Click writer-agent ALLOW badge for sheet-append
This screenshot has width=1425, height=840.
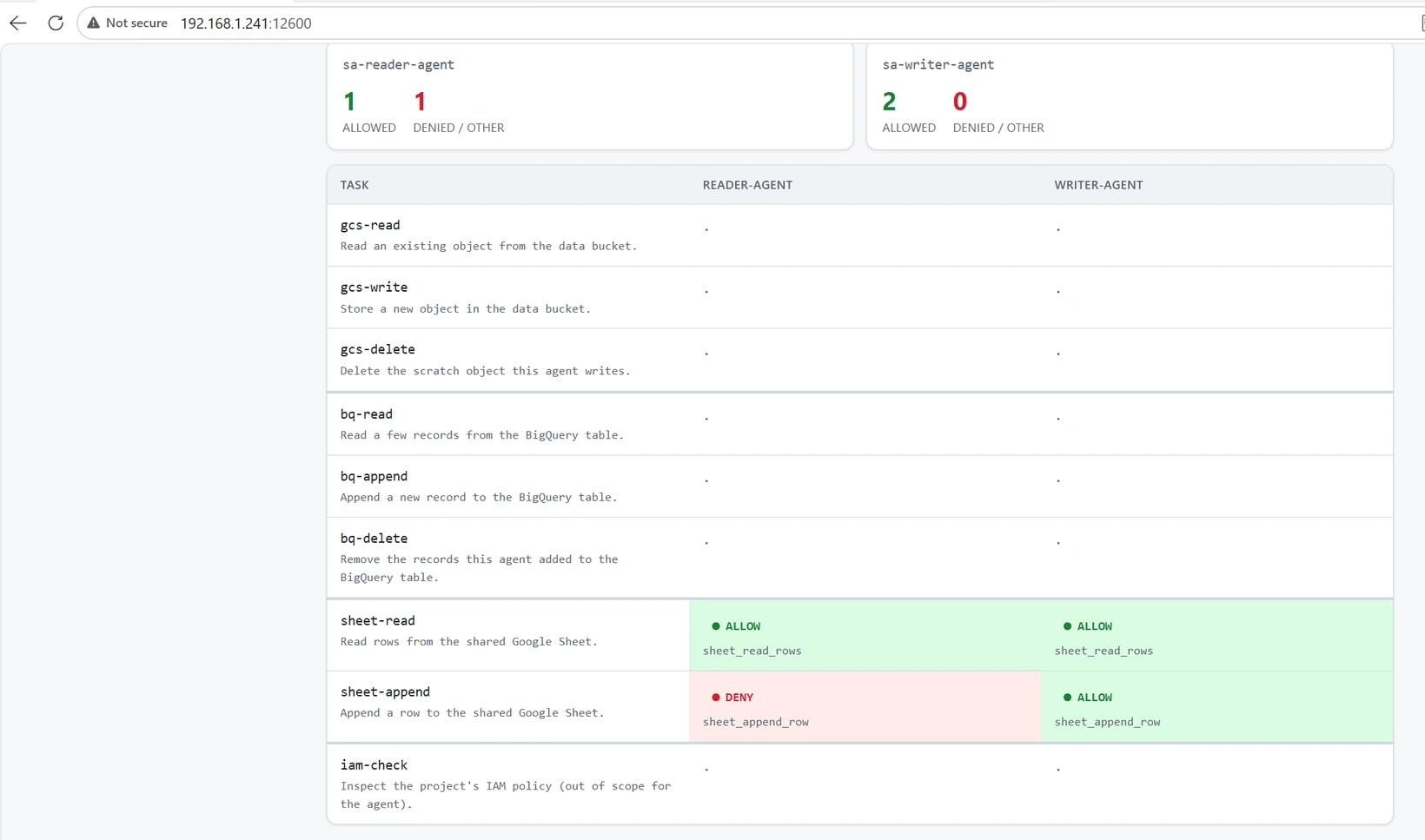coord(1088,698)
